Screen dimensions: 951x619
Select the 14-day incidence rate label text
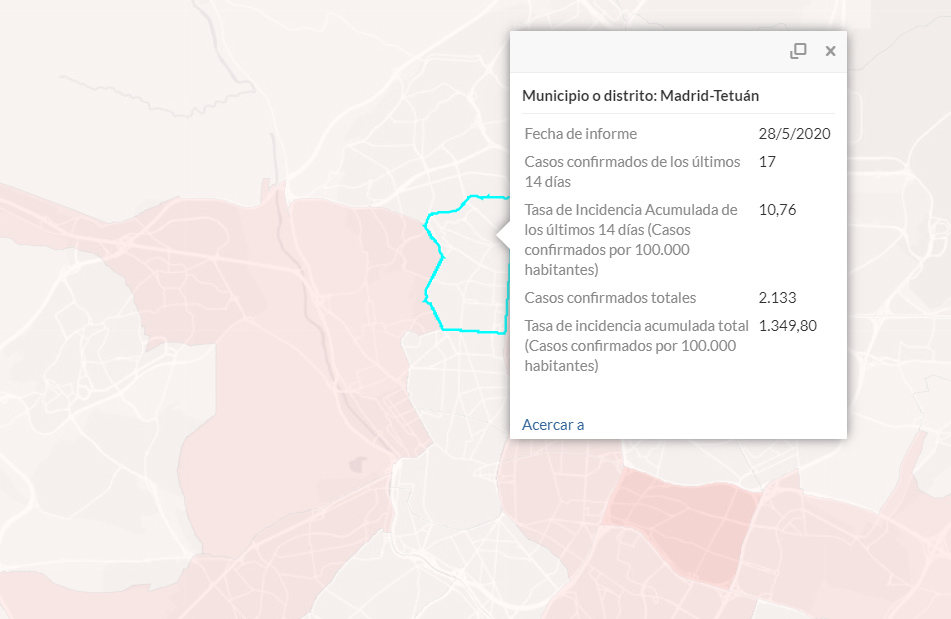tap(631, 239)
